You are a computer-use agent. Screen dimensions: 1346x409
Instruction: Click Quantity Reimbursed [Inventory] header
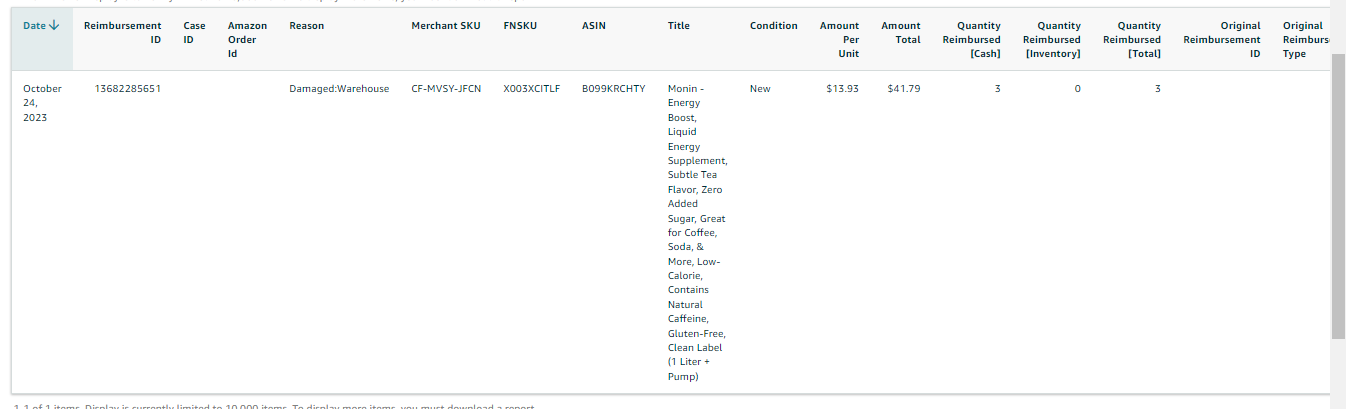pyautogui.click(x=1052, y=40)
